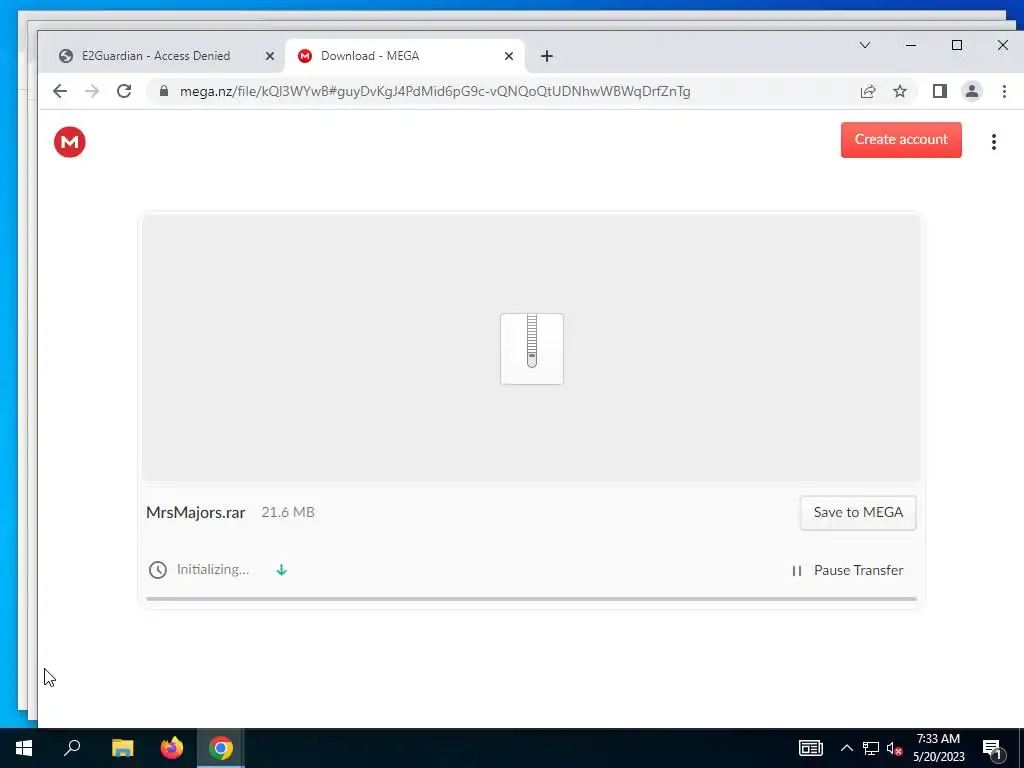
Task: Open the network status tray icon
Action: (x=871, y=748)
